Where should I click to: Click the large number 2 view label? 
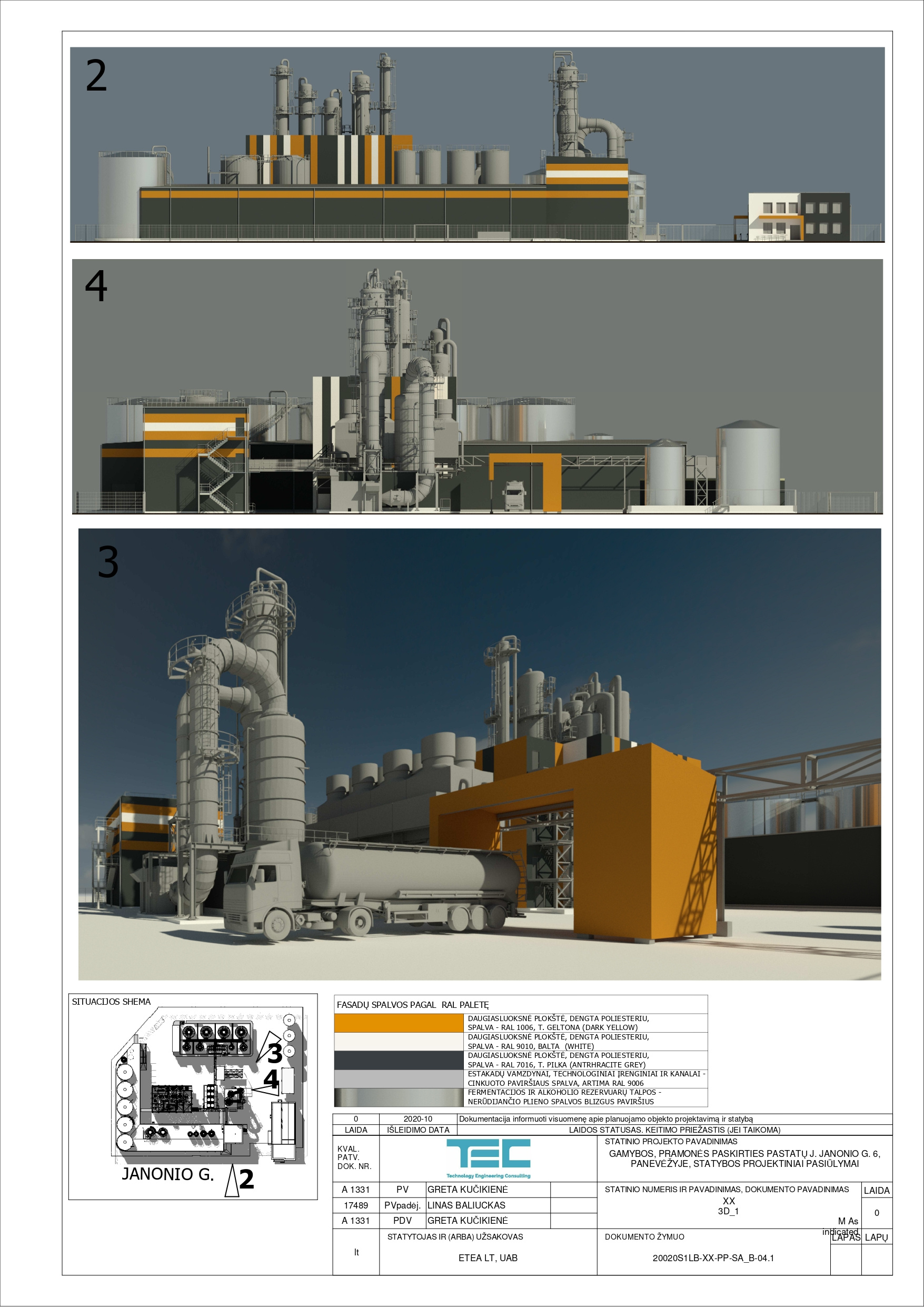click(96, 76)
